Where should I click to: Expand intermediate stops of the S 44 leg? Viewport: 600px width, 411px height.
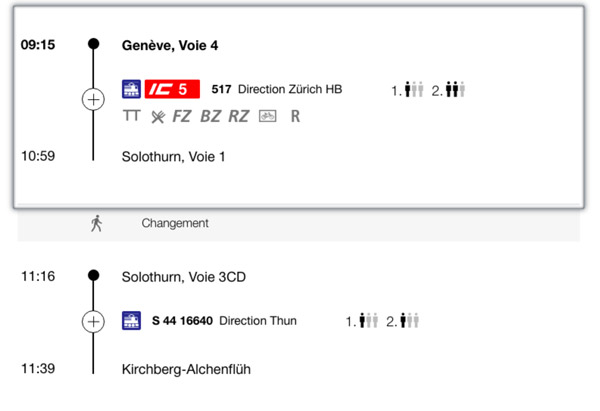tap(93, 321)
